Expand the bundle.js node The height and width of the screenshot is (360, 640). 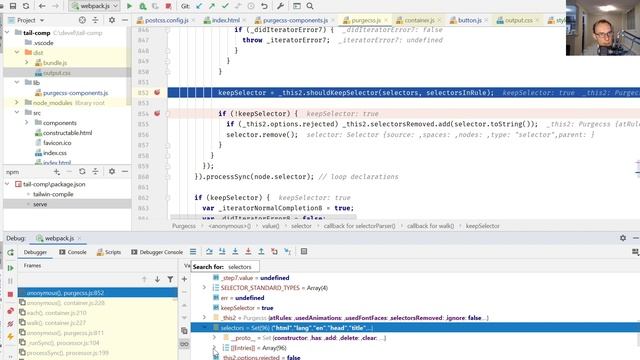27,63
